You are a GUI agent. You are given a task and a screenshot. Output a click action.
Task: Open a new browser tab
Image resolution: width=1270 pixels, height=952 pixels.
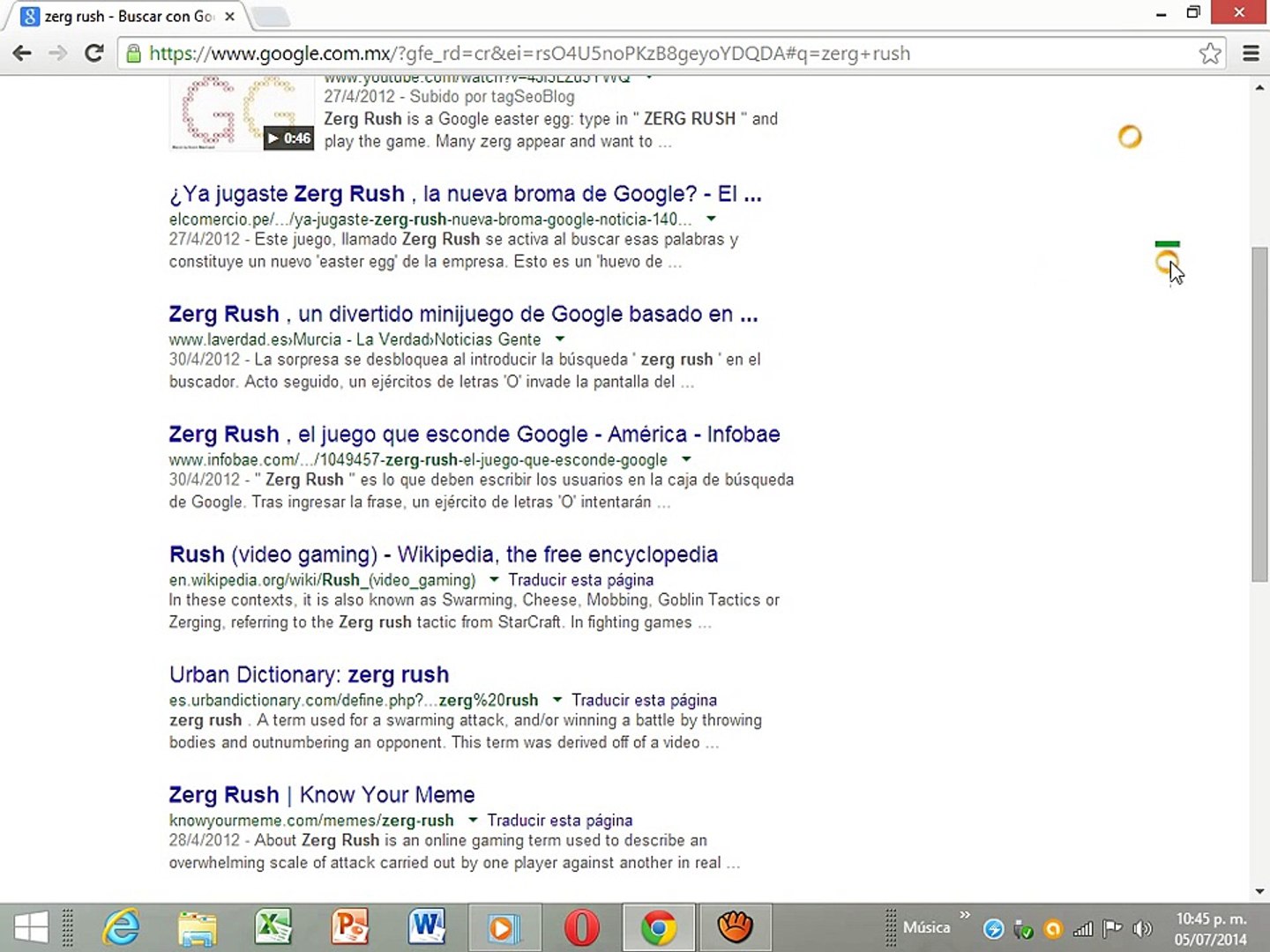270,16
